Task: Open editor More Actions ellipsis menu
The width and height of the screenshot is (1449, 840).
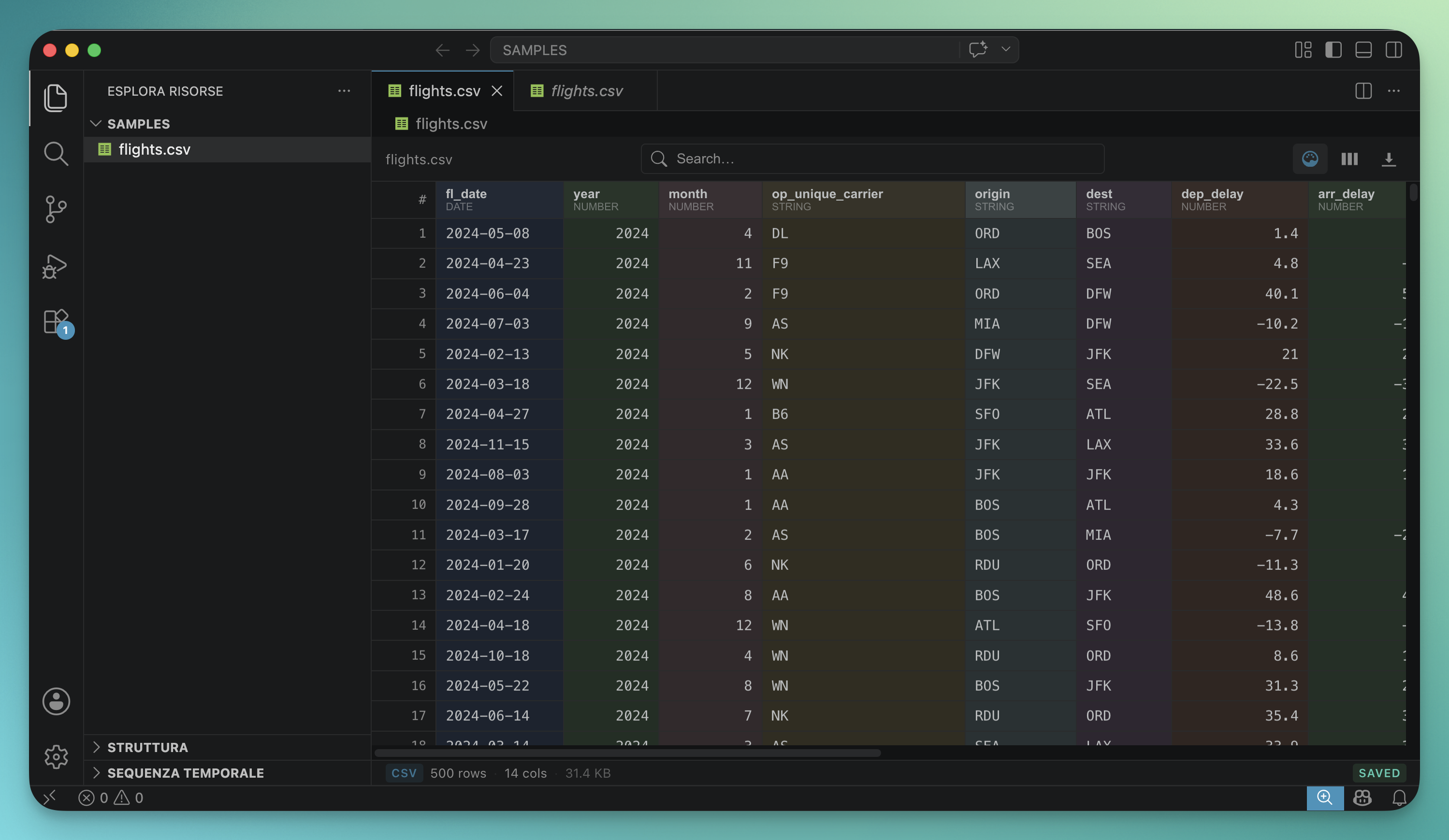Action: (x=1394, y=91)
